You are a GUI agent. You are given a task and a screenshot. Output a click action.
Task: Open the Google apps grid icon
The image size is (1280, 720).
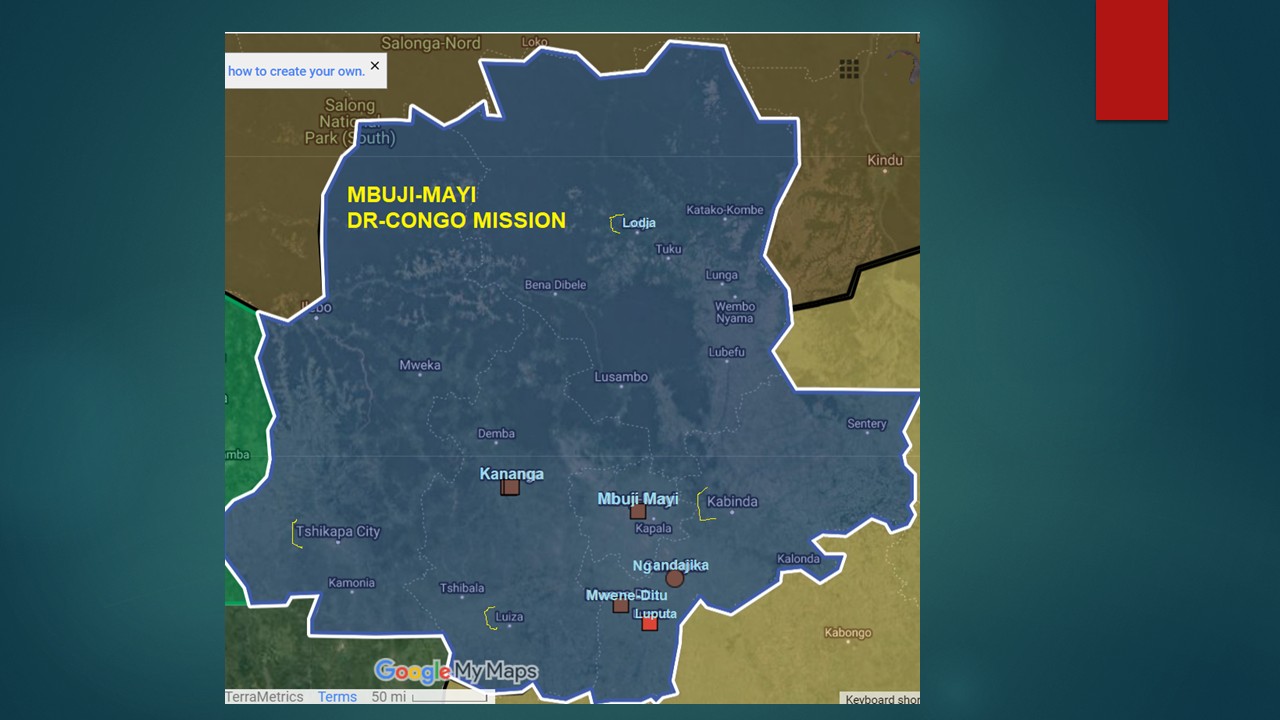[x=849, y=69]
